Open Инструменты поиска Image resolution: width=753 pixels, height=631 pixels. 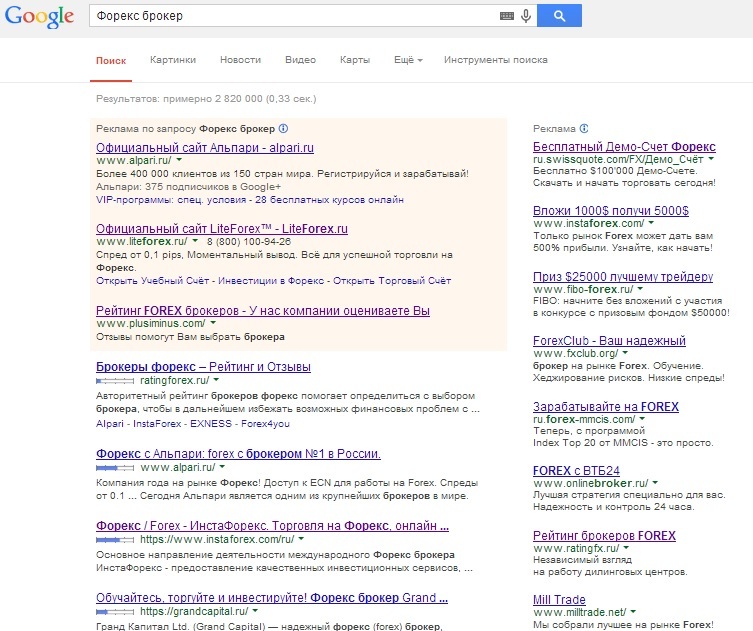tap(496, 60)
